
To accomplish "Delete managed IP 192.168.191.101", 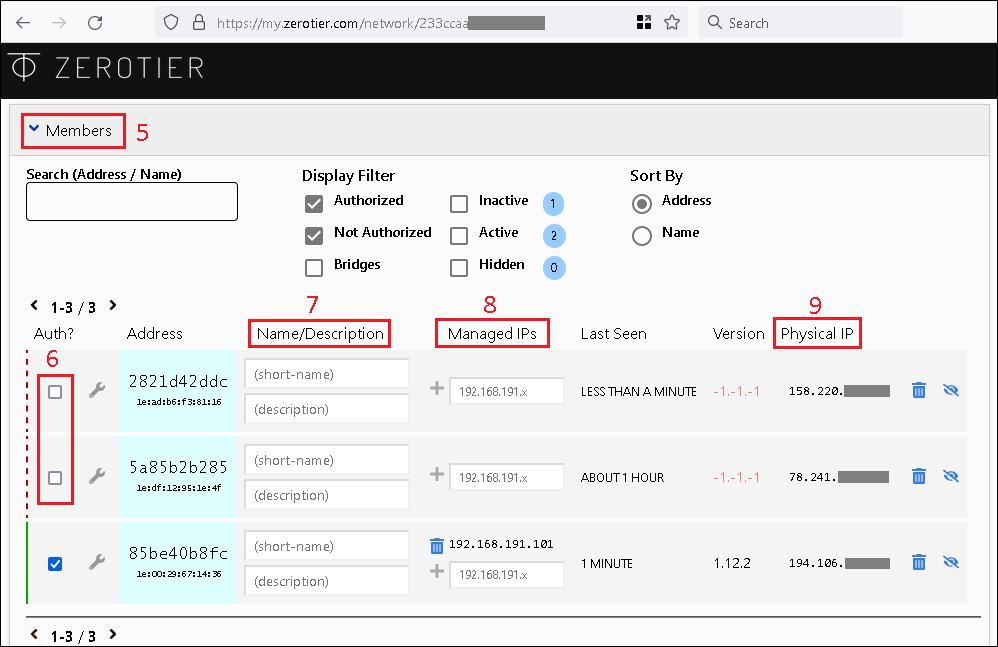I will [436, 545].
